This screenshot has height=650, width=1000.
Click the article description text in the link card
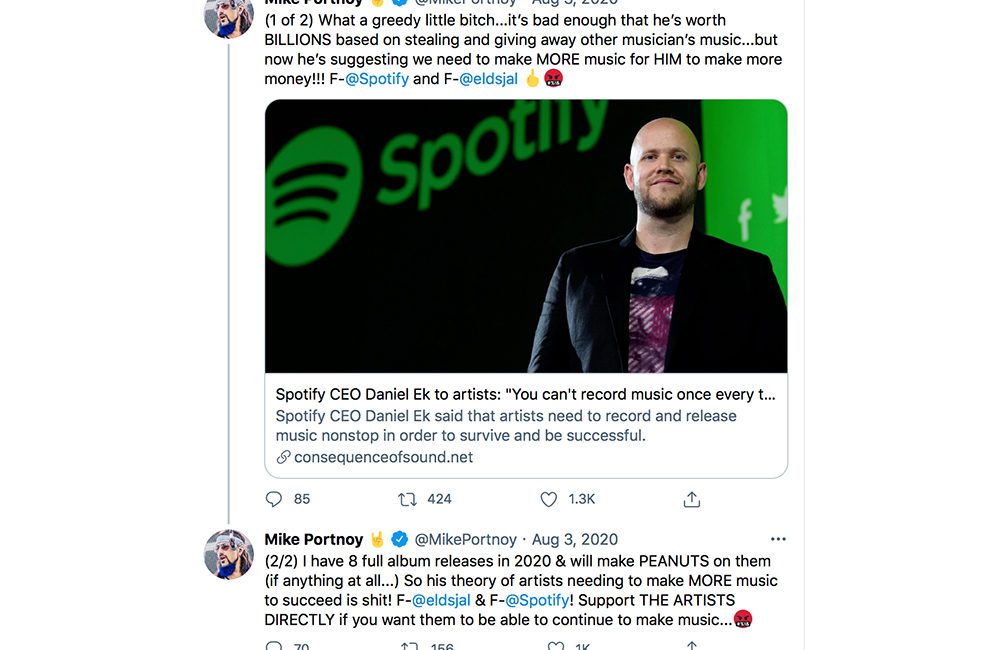tap(506, 425)
